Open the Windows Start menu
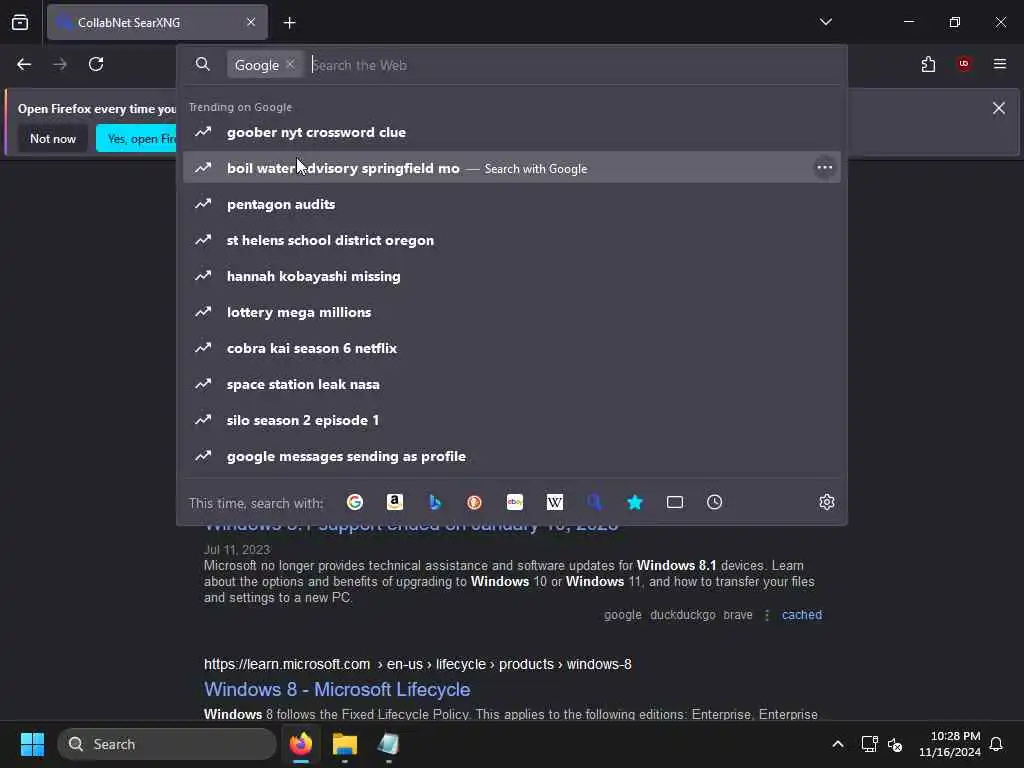Viewport: 1024px width, 768px height. pos(32,744)
